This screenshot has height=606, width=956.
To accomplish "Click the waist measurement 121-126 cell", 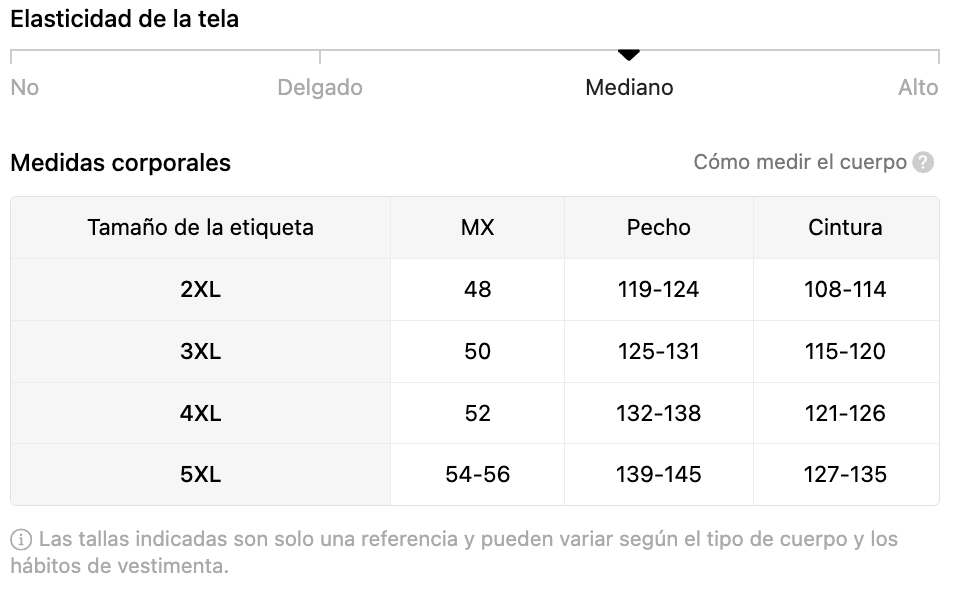I will (x=845, y=414).
